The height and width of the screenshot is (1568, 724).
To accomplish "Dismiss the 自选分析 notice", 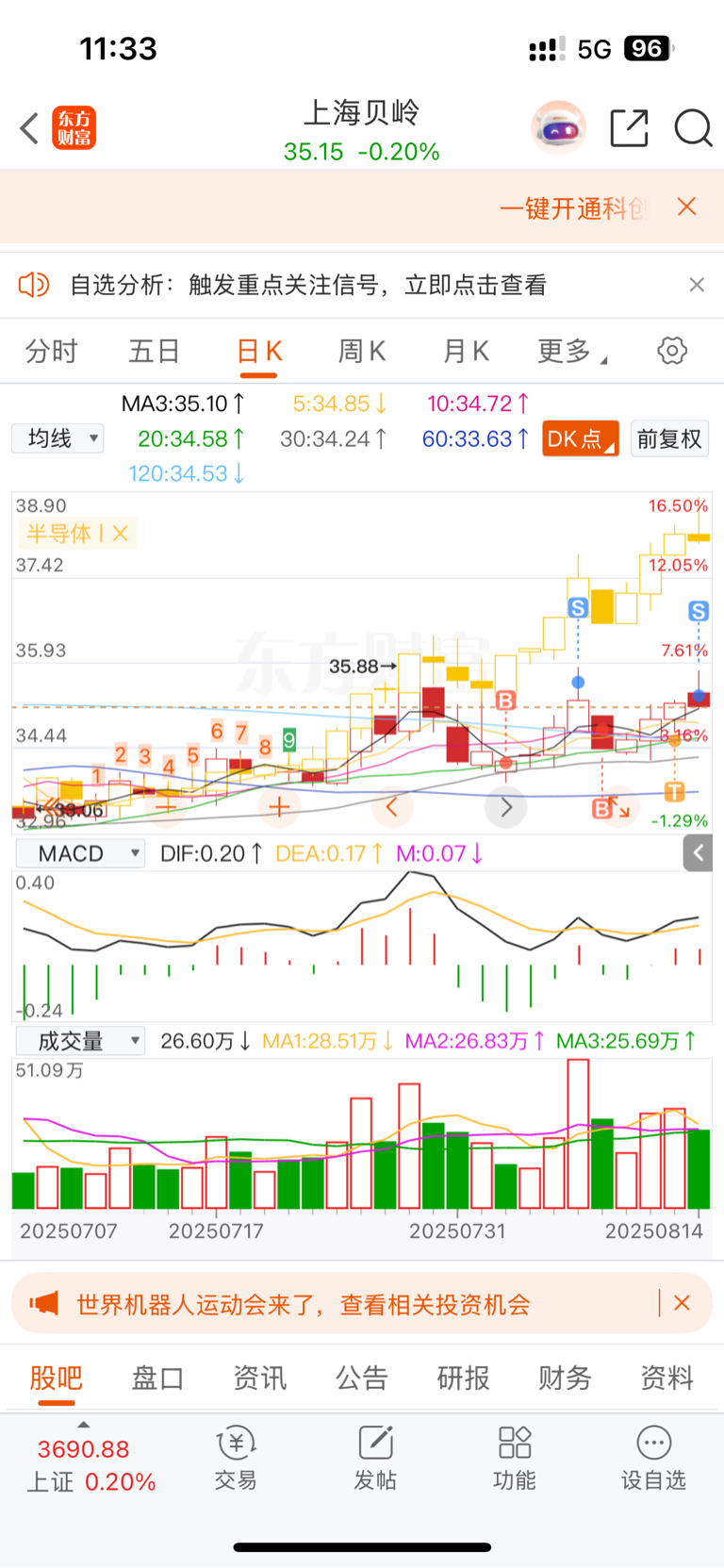I will 697,285.
